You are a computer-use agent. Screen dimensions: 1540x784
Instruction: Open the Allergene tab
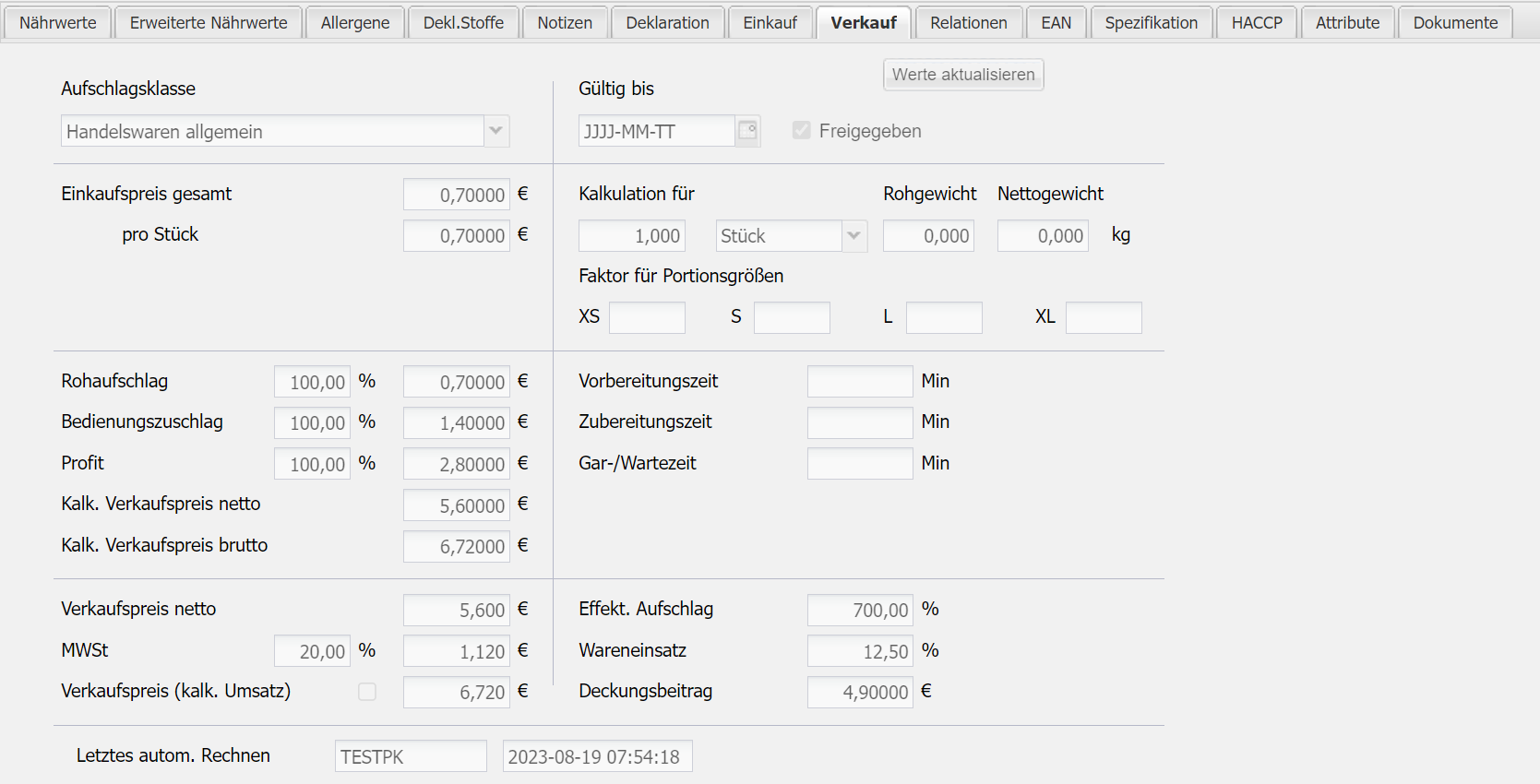355,23
